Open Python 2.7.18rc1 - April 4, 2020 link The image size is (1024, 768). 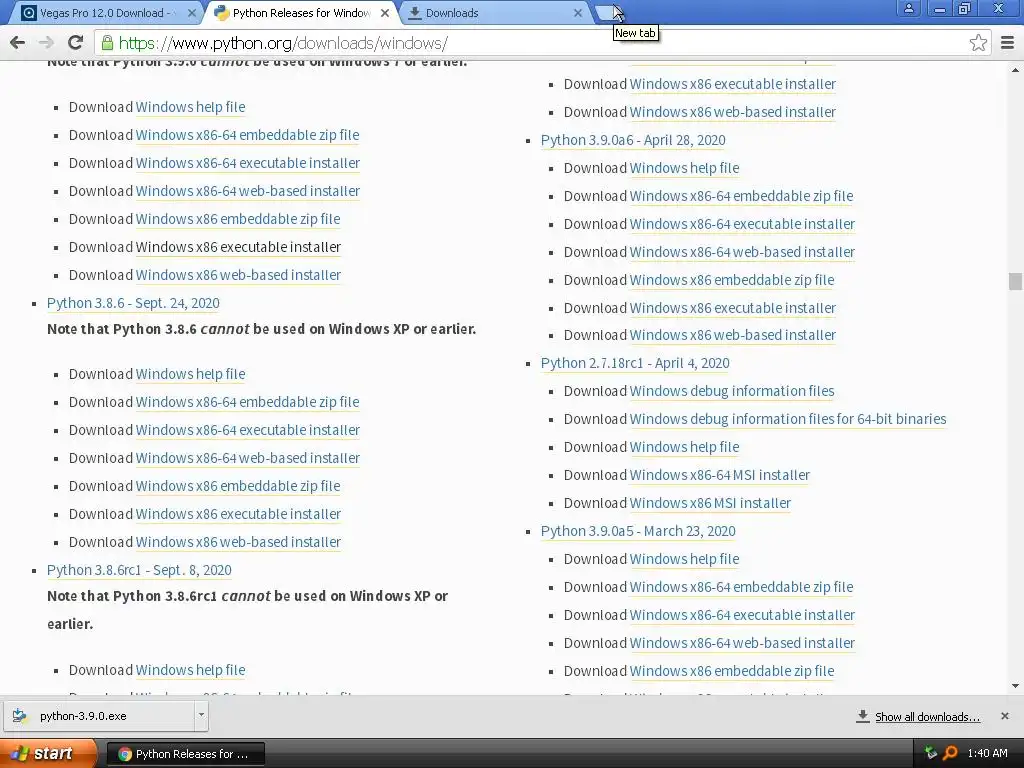635,363
